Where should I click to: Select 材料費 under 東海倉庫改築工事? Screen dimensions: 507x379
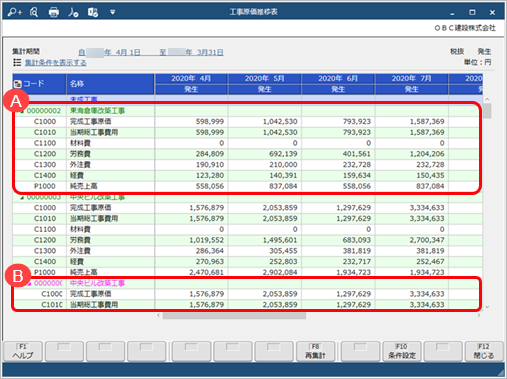(x=80, y=143)
